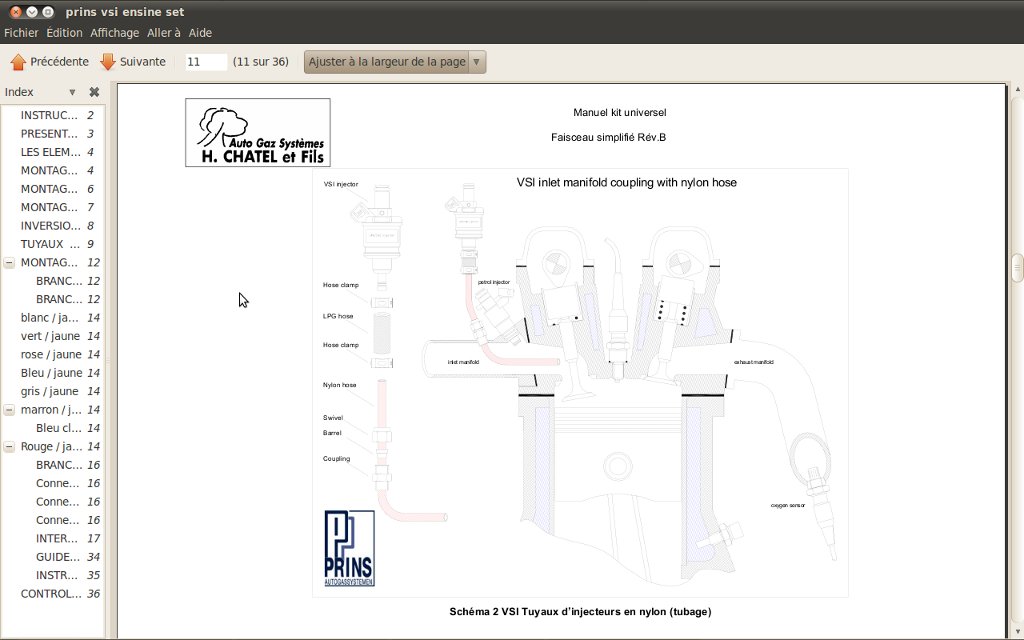Open the Aller à menu
This screenshot has height=640, width=1024.
pyautogui.click(x=164, y=33)
